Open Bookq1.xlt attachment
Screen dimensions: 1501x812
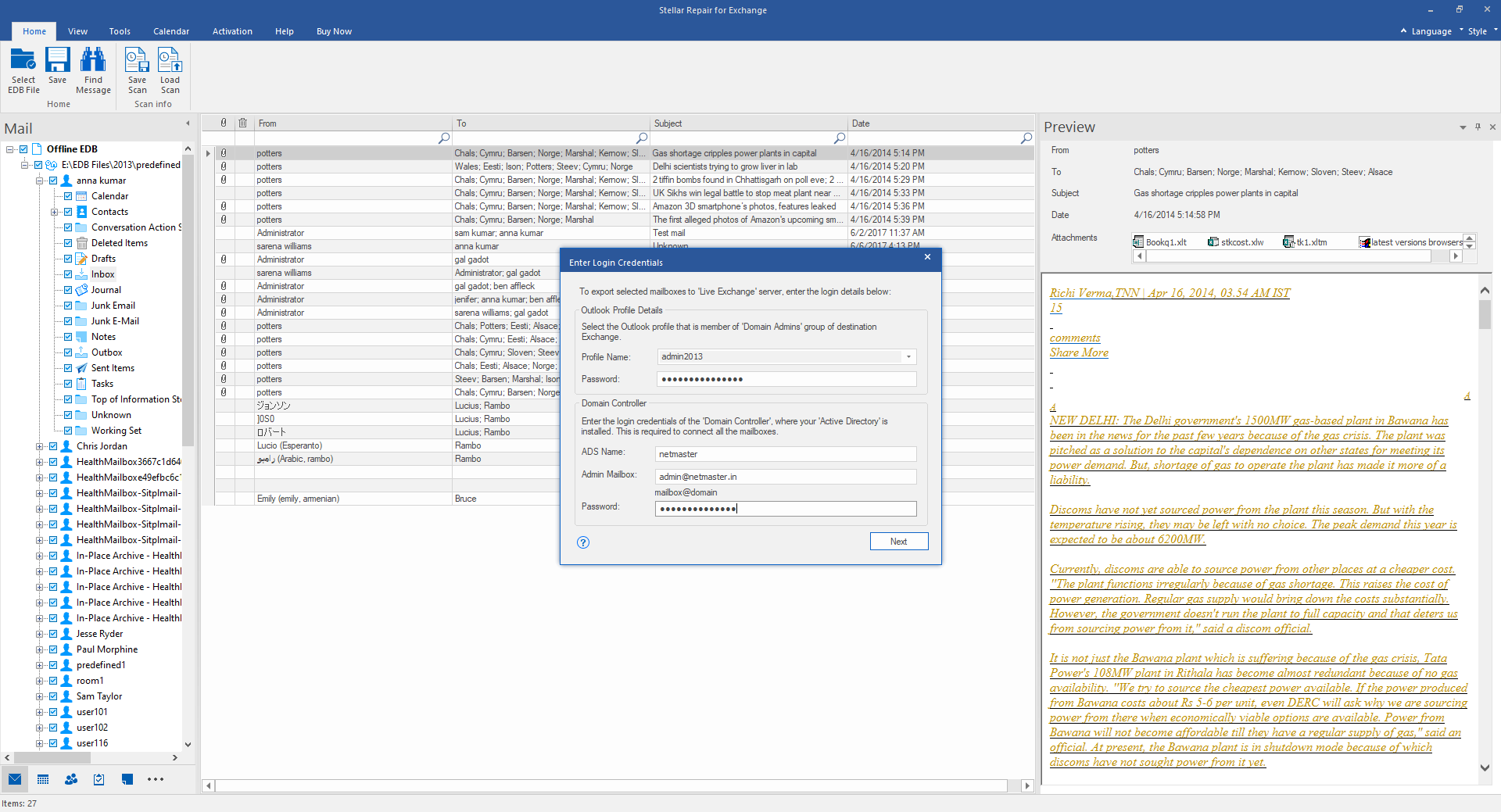tap(1159, 242)
